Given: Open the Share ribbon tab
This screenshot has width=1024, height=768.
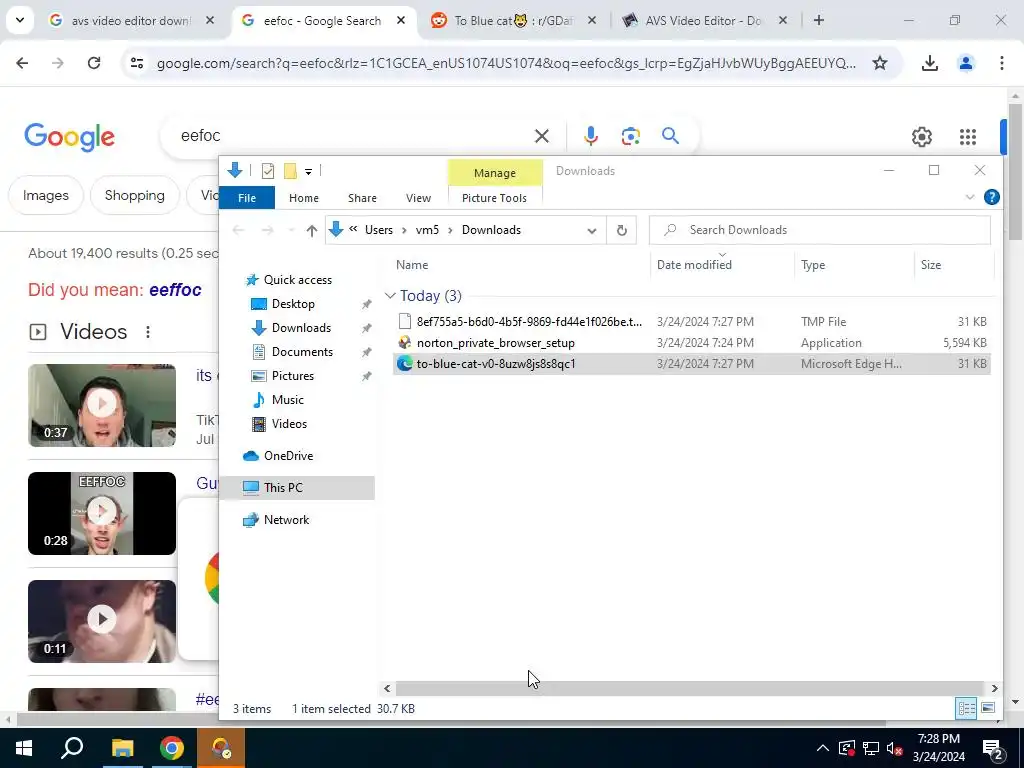Looking at the screenshot, I should [x=362, y=198].
